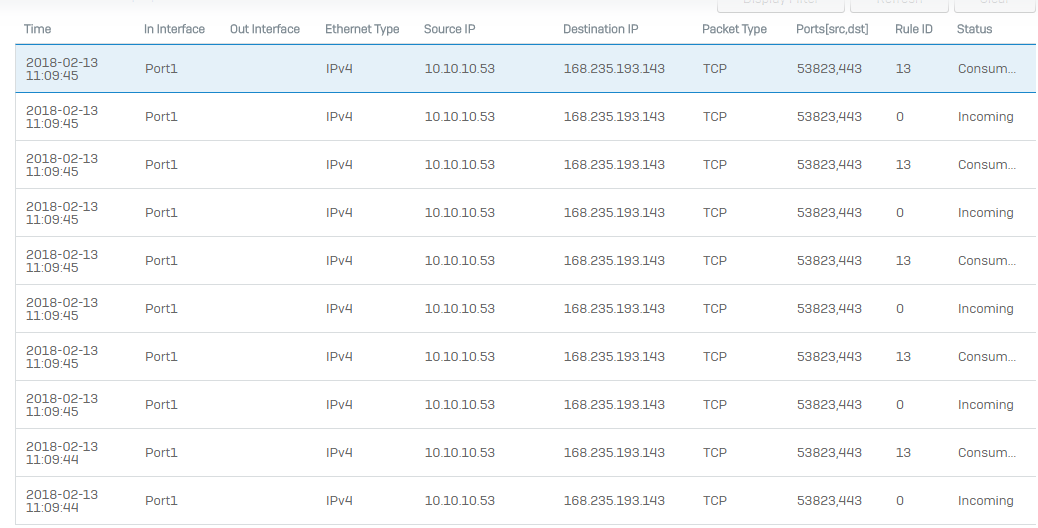Select the Ethernet Type column header

[x=362, y=29]
